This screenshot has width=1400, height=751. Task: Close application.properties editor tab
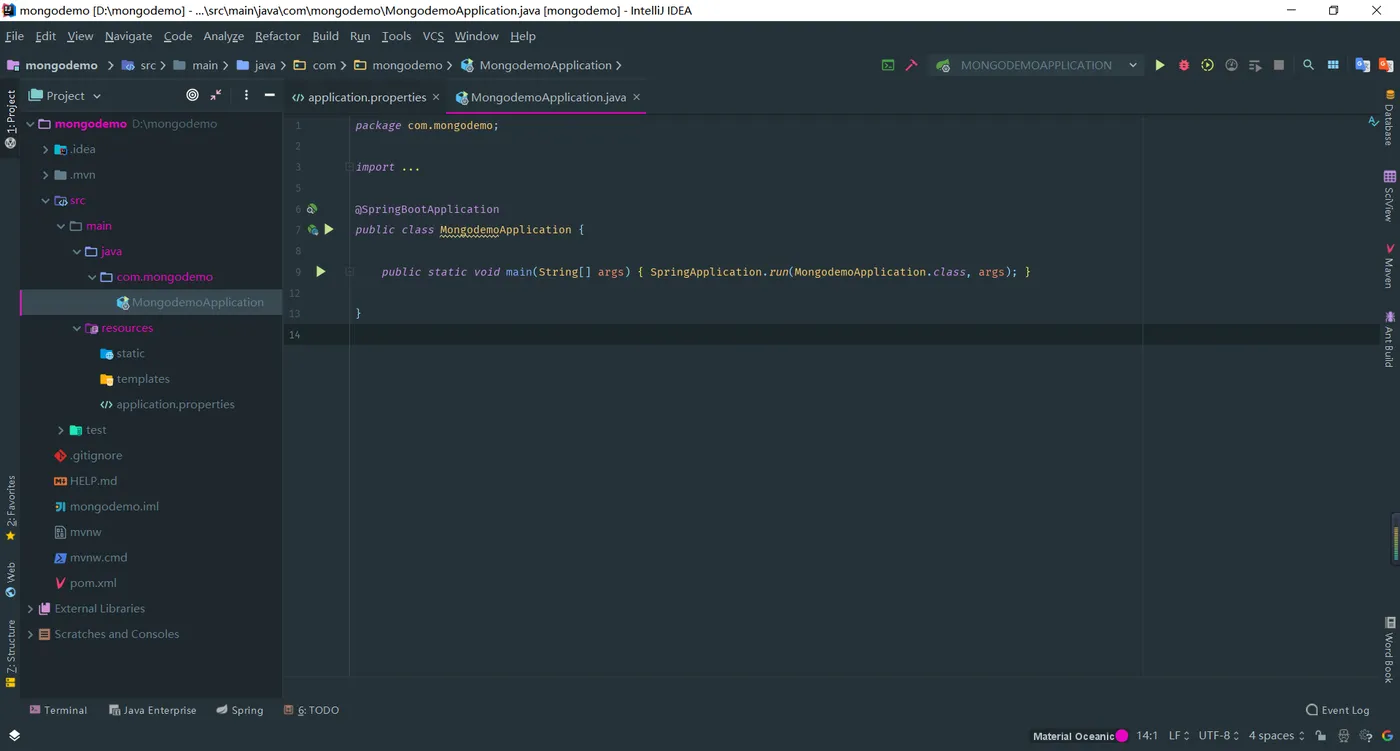pyautogui.click(x=436, y=97)
